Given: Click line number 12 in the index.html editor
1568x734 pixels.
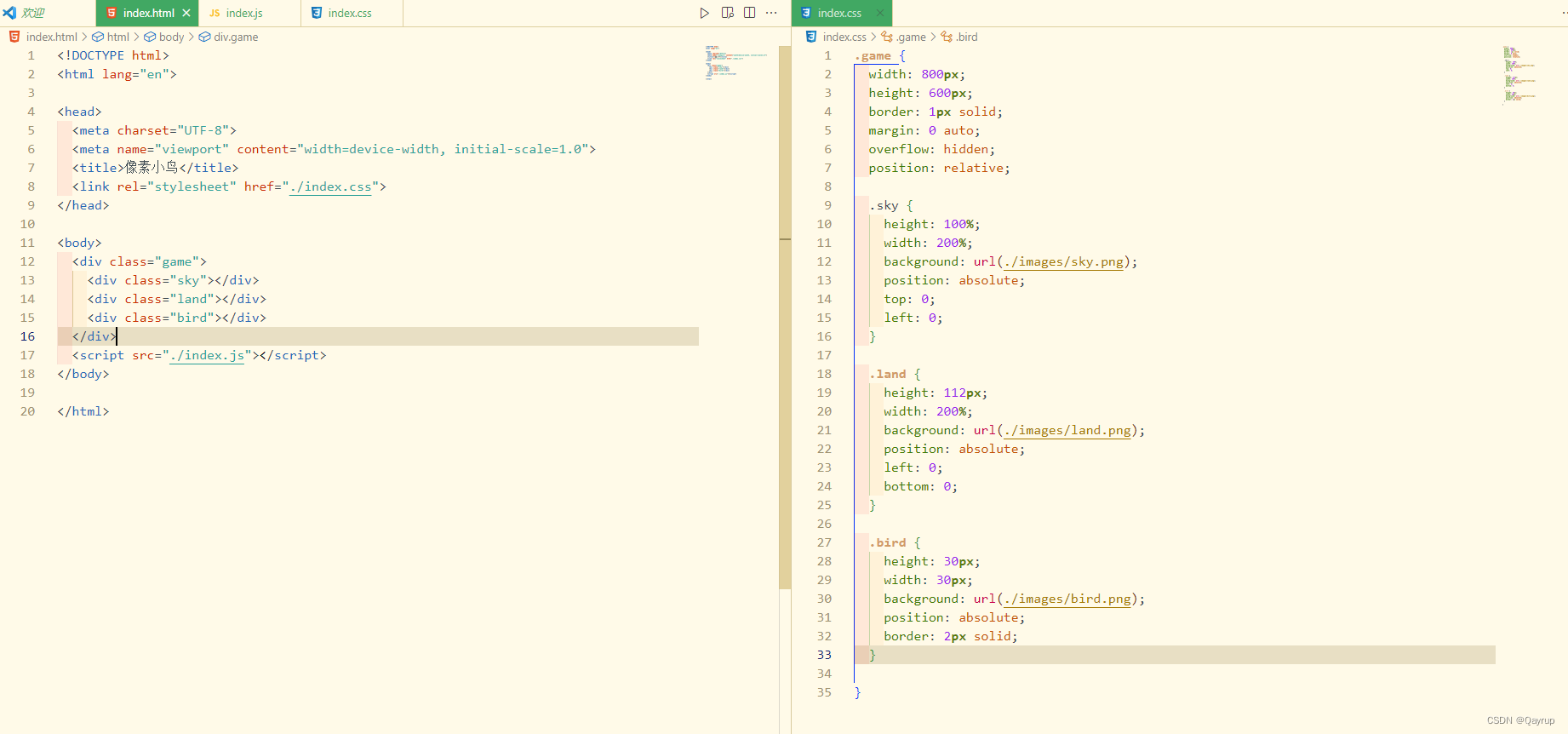Looking at the screenshot, I should click(27, 261).
